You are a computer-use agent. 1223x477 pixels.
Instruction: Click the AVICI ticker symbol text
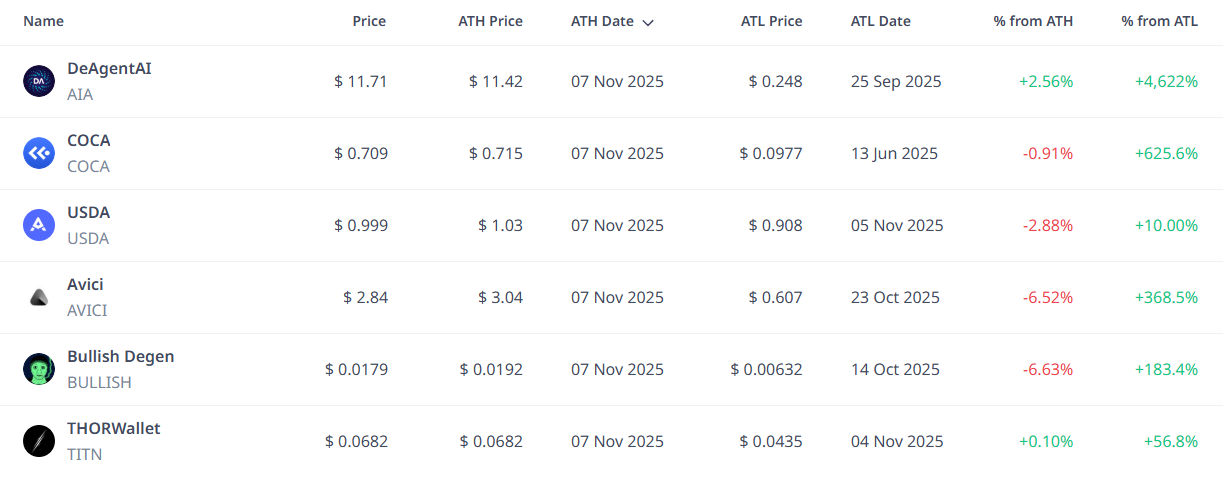coord(87,311)
